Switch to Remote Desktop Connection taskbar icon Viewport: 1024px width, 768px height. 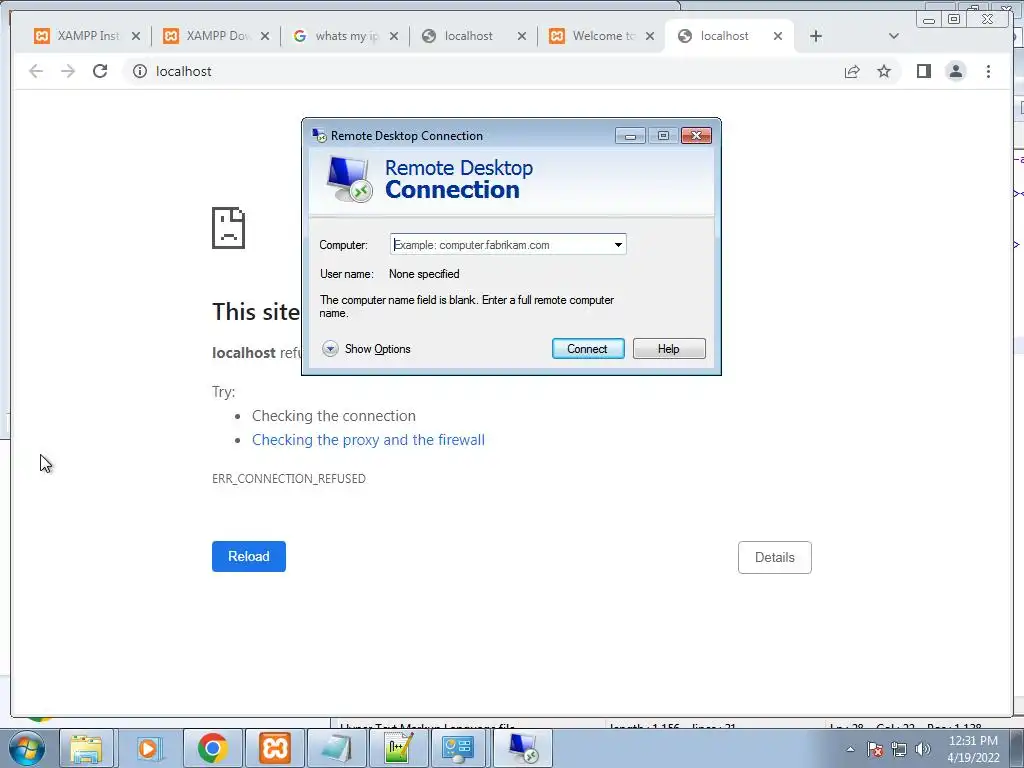(522, 748)
